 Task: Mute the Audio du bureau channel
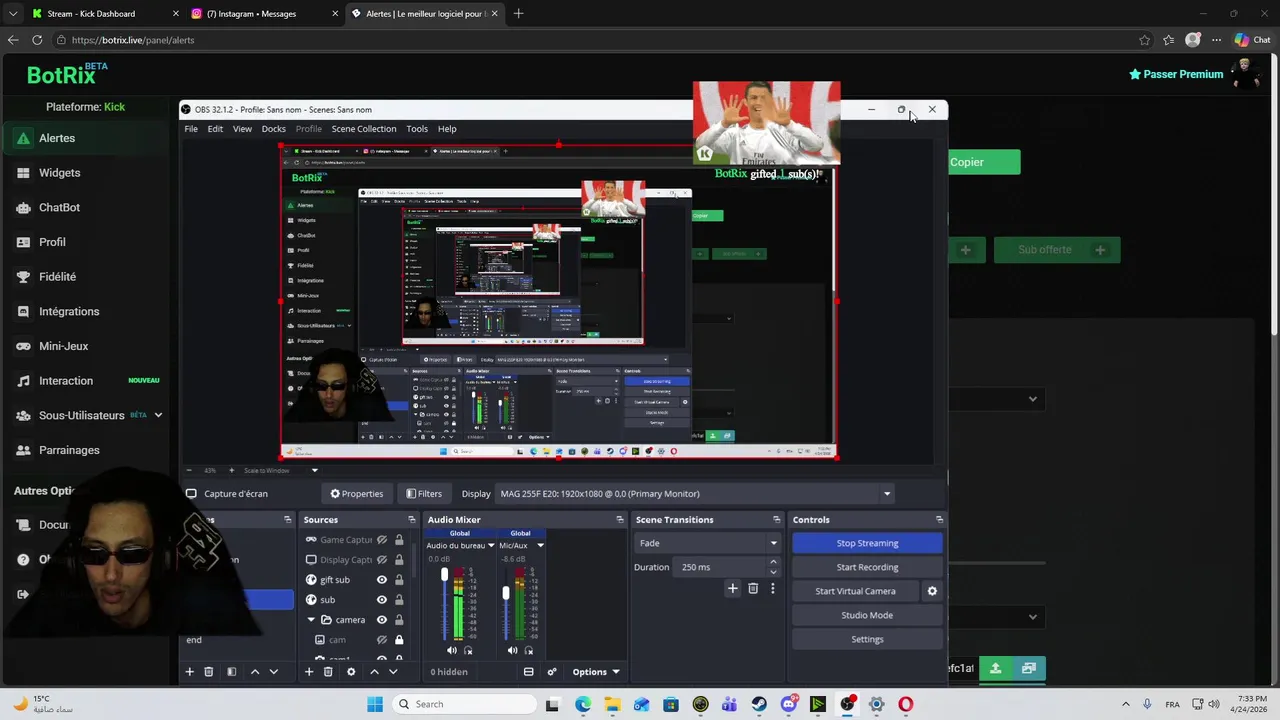452,651
